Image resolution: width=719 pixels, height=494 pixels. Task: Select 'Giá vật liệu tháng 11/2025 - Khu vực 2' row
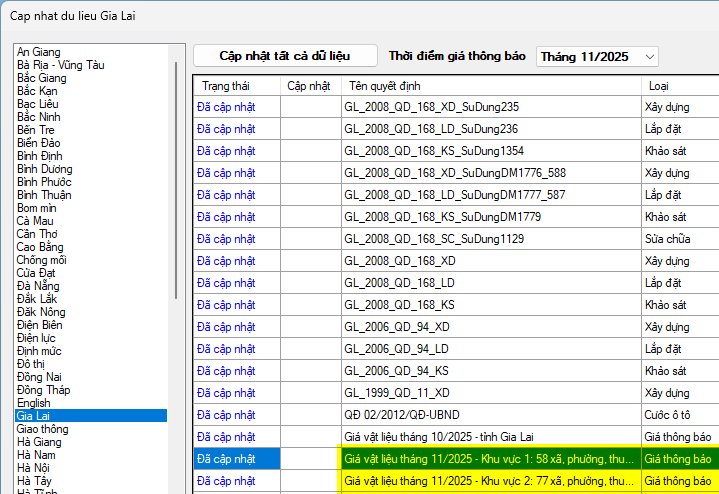pos(490,480)
